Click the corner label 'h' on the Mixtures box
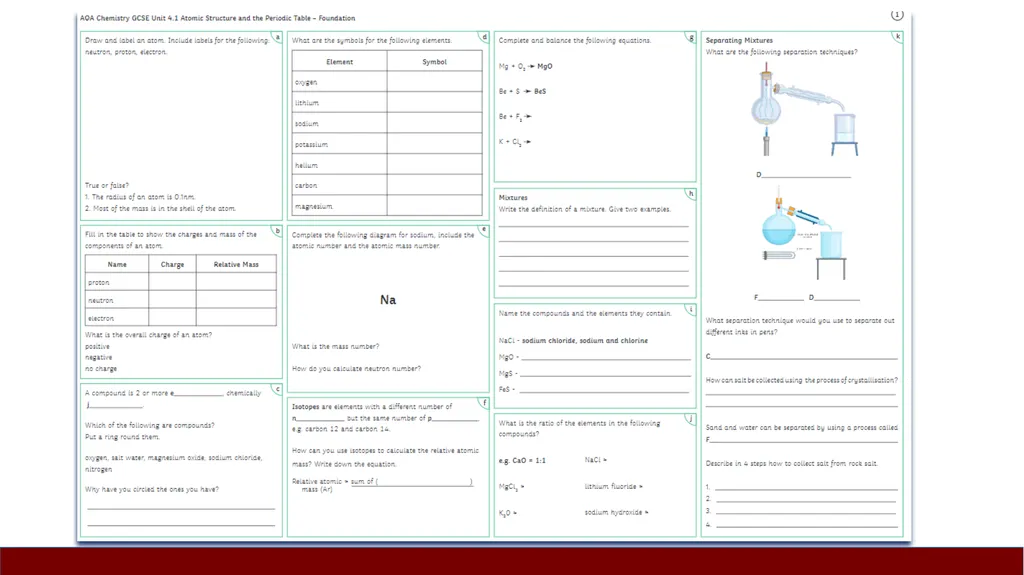This screenshot has height=575, width=1024. (x=691, y=194)
